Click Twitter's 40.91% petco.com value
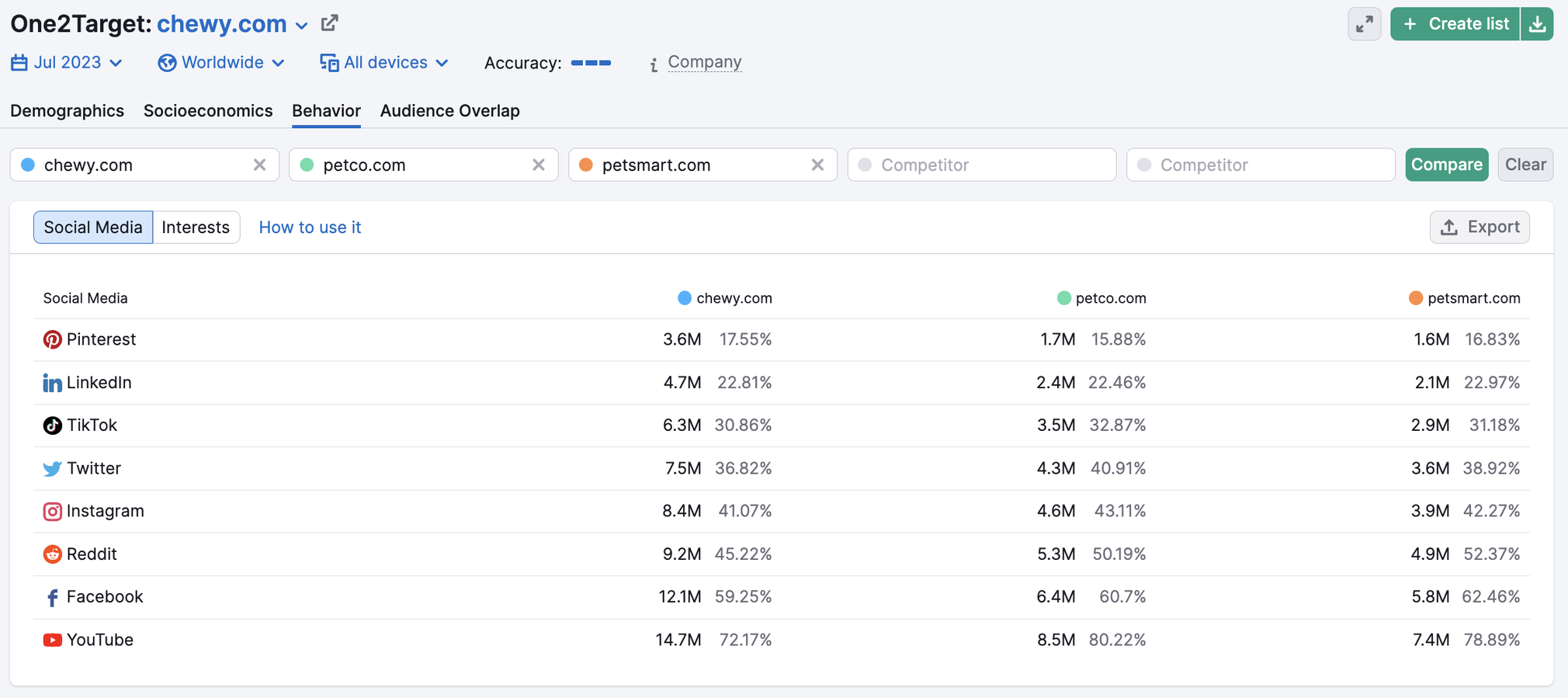The height and width of the screenshot is (698, 1568). [x=1118, y=468]
